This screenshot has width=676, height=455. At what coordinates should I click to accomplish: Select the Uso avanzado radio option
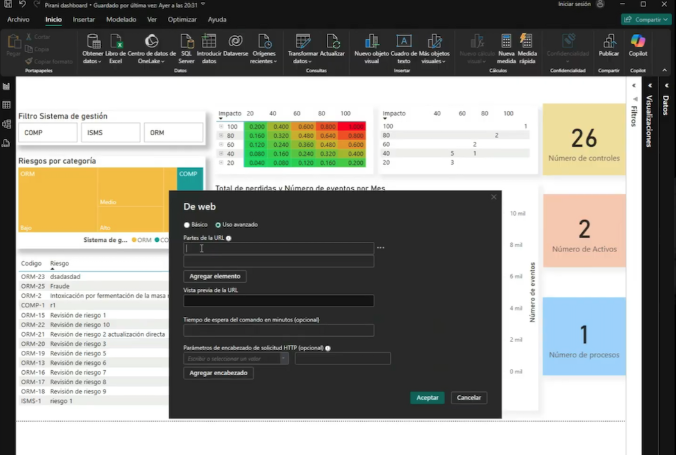tap(219, 224)
